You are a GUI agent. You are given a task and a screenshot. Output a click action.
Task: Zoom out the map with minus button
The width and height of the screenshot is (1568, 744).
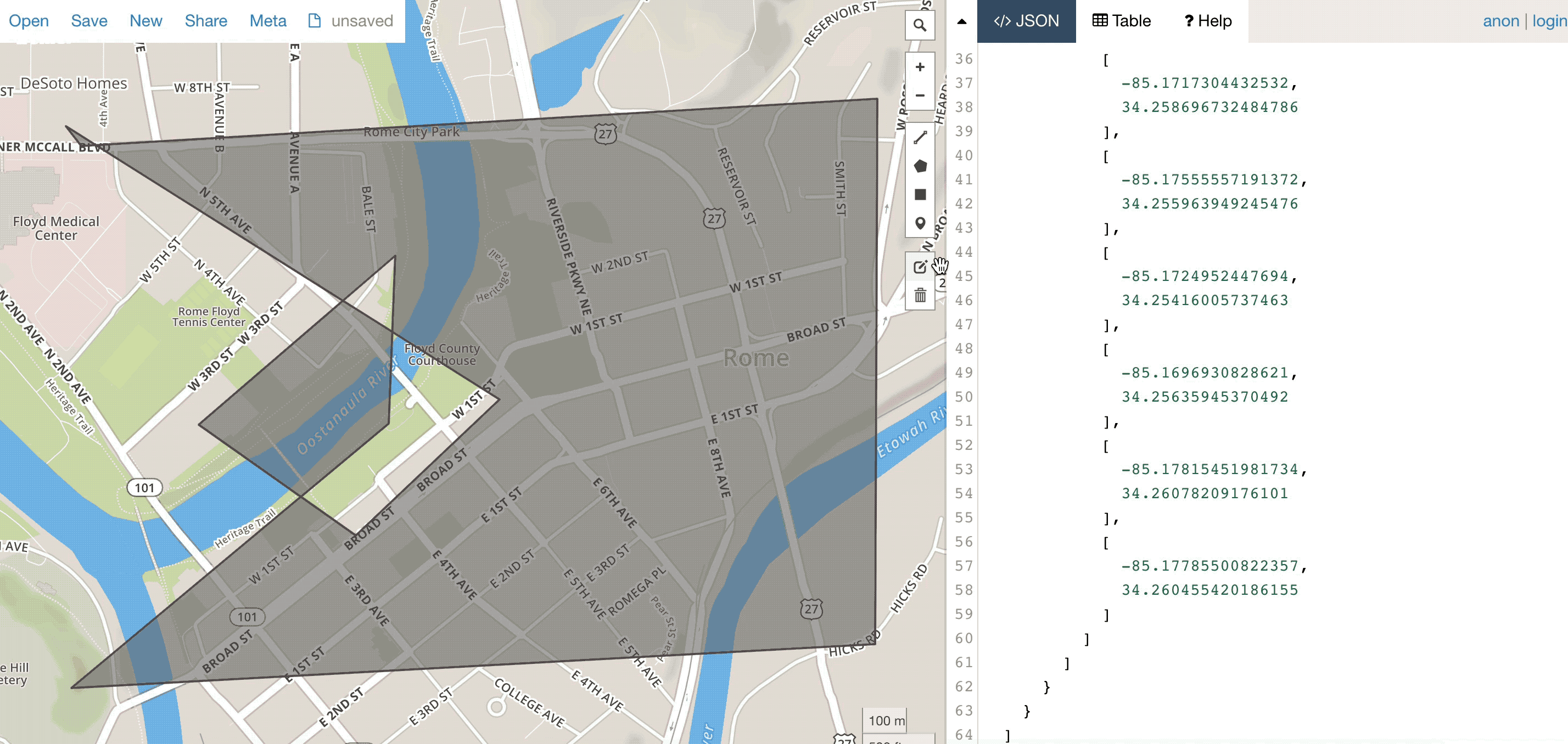[x=919, y=95]
